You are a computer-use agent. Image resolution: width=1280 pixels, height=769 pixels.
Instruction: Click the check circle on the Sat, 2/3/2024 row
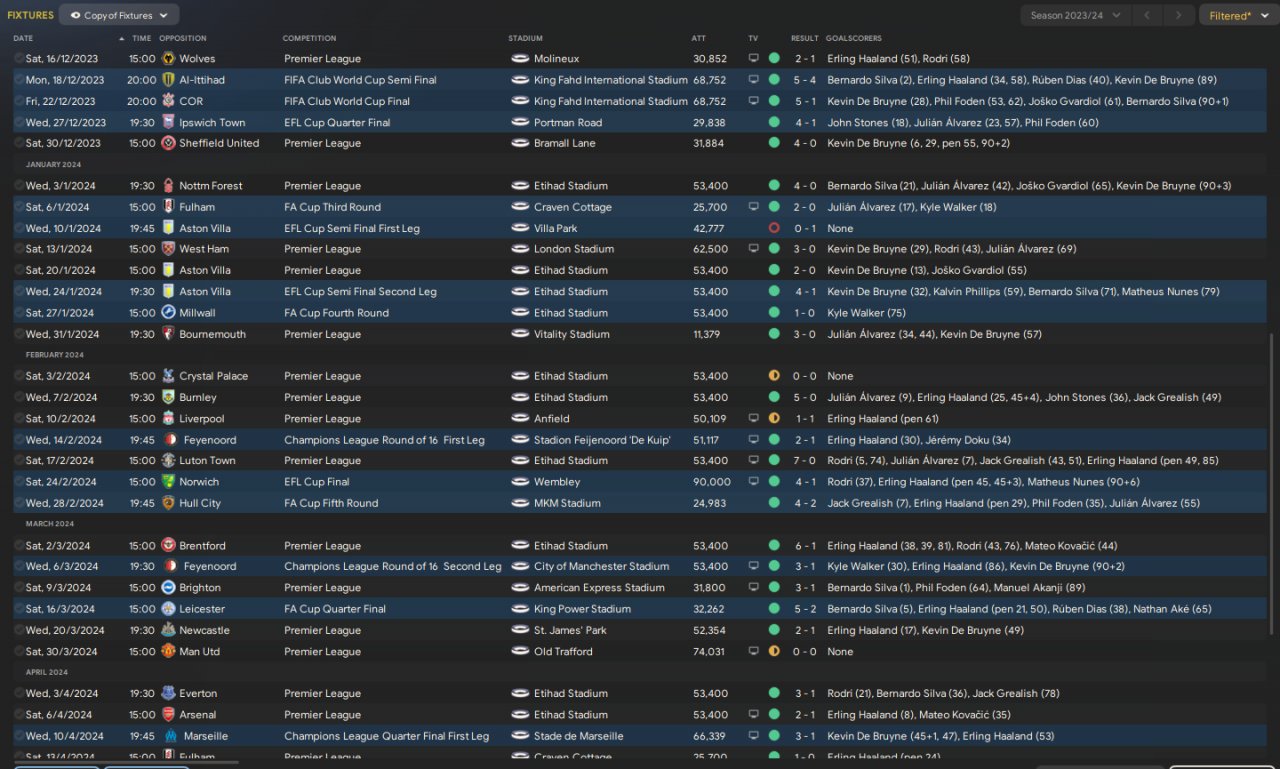click(19, 546)
